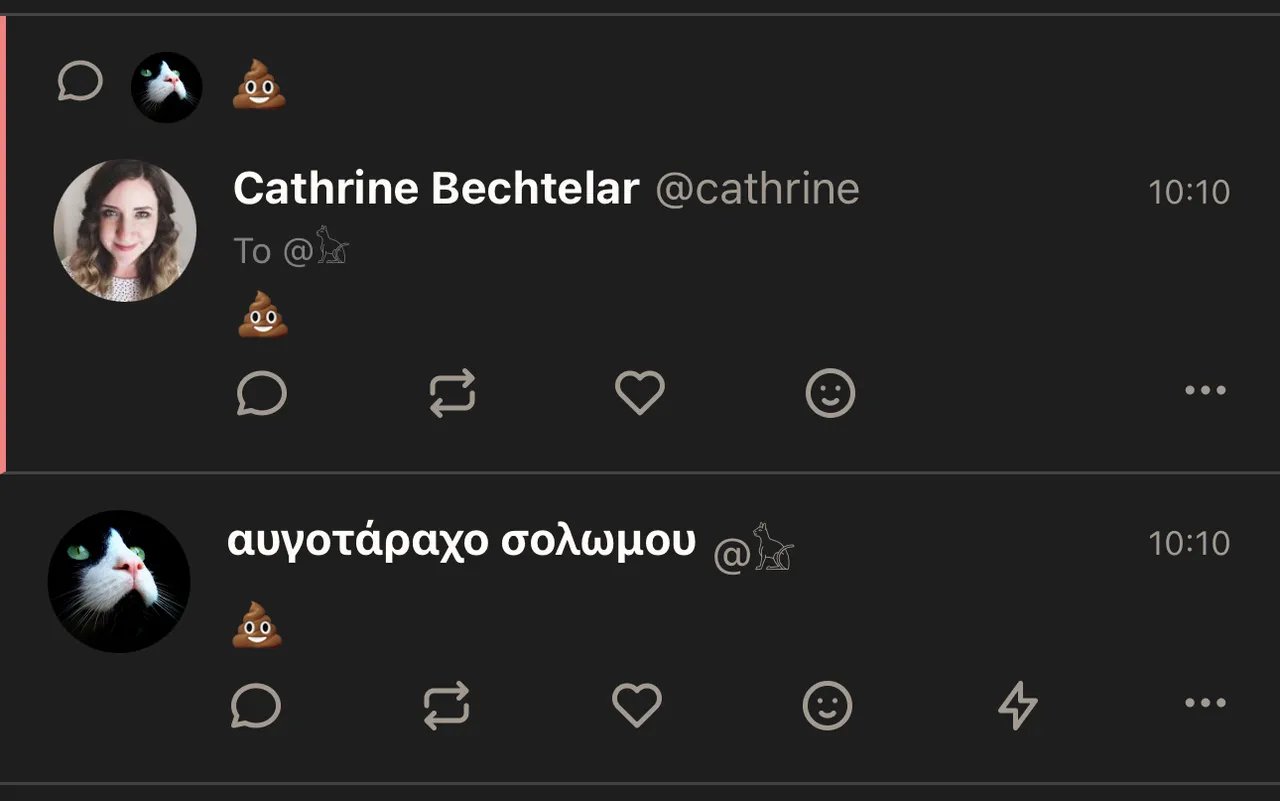This screenshot has width=1280, height=801.
Task: Open more options for Cathrine's post
Action: 1205,391
